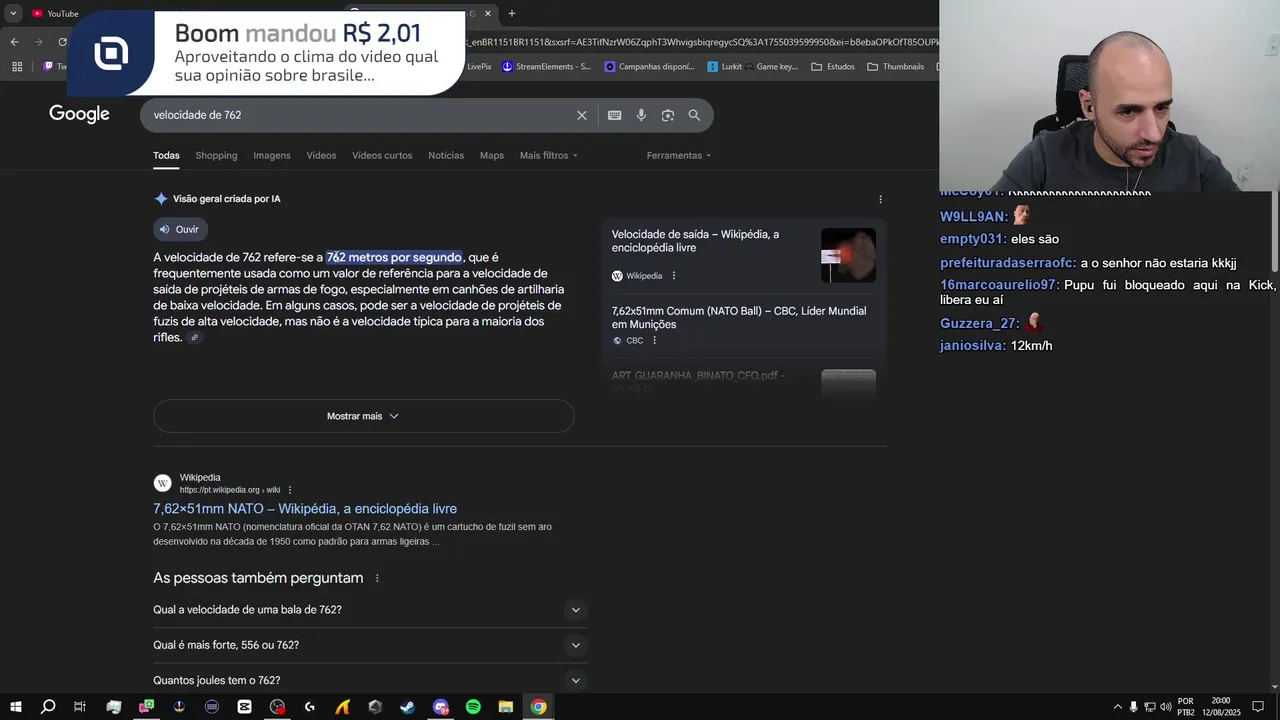The image size is (1280, 720).
Task: Switch to Imagens results tab
Action: coord(272,156)
